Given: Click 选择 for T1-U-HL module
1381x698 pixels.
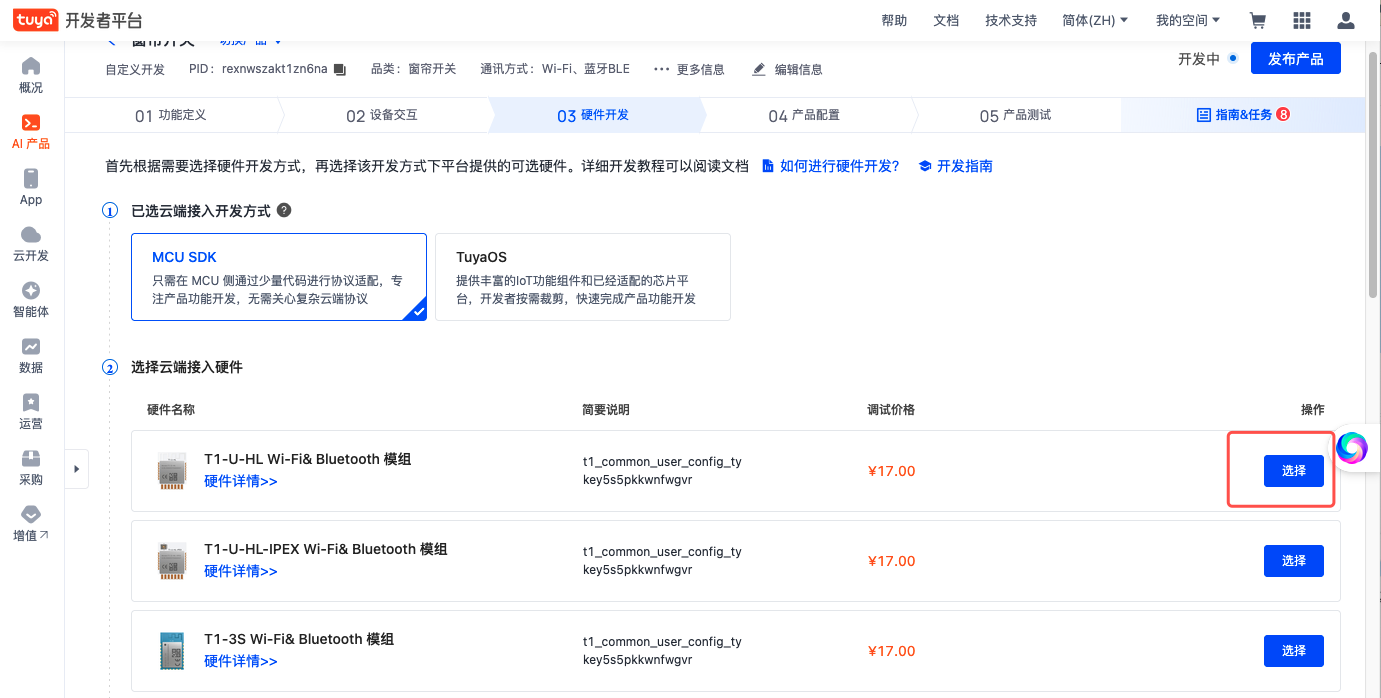Looking at the screenshot, I should (1294, 471).
